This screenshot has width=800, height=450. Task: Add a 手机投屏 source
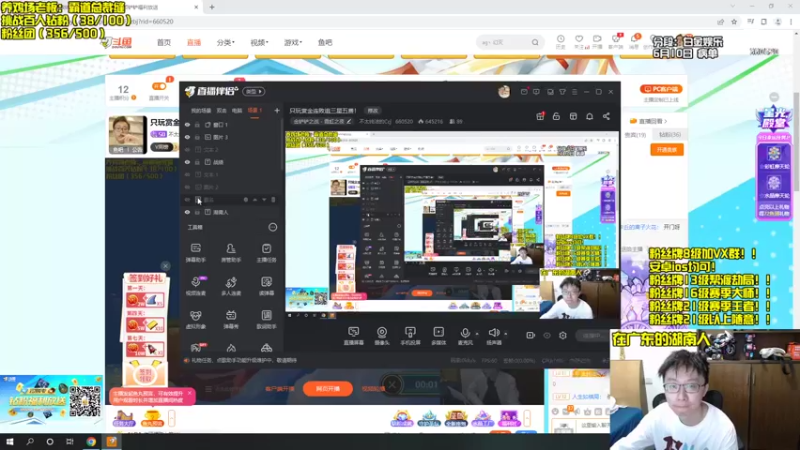pos(410,336)
